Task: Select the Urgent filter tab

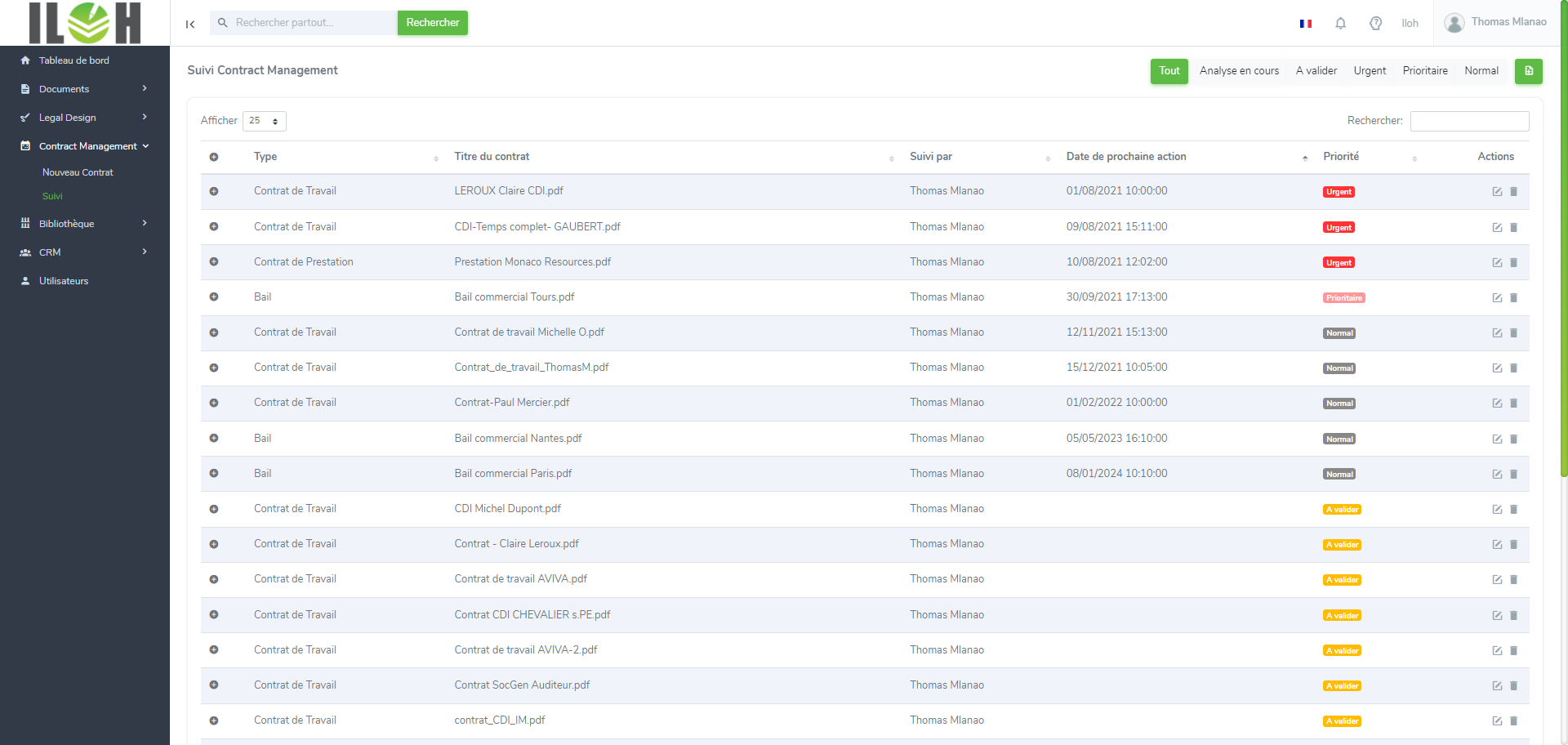Action: point(1369,71)
